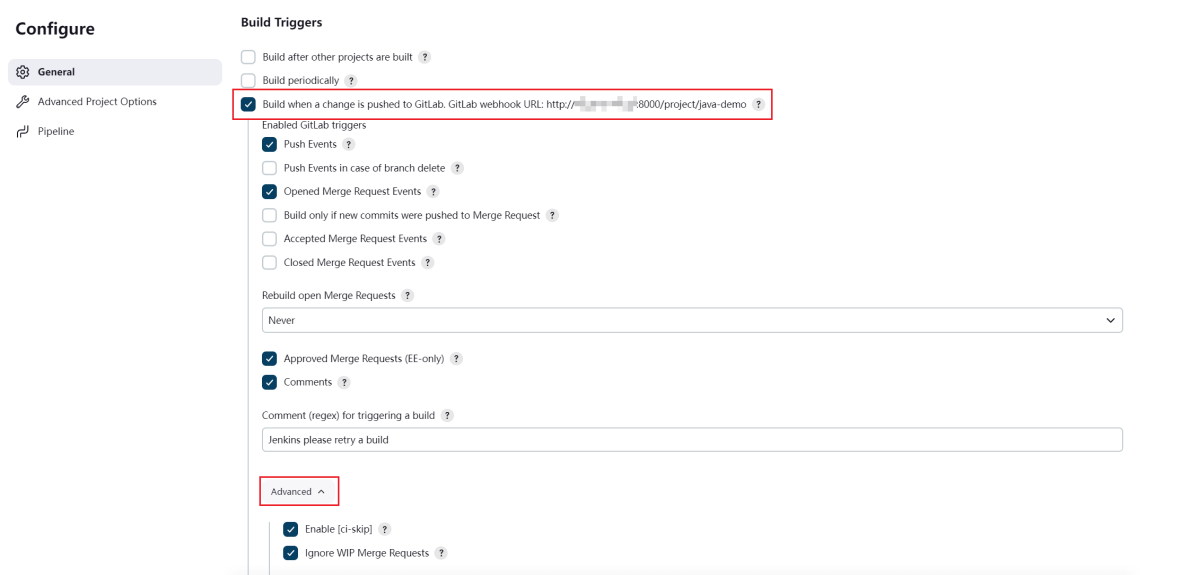Viewport: 1199px width, 575px height.
Task: Open help icon next to Build periodically
Action: click(x=351, y=81)
